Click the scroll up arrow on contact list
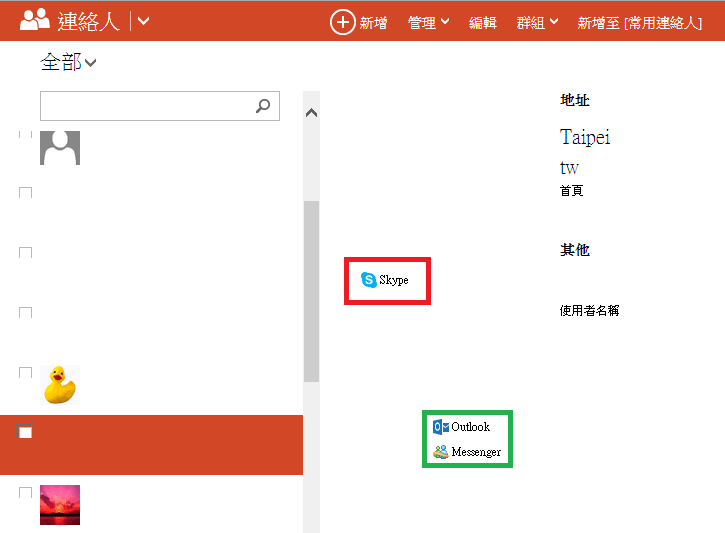 (x=311, y=112)
